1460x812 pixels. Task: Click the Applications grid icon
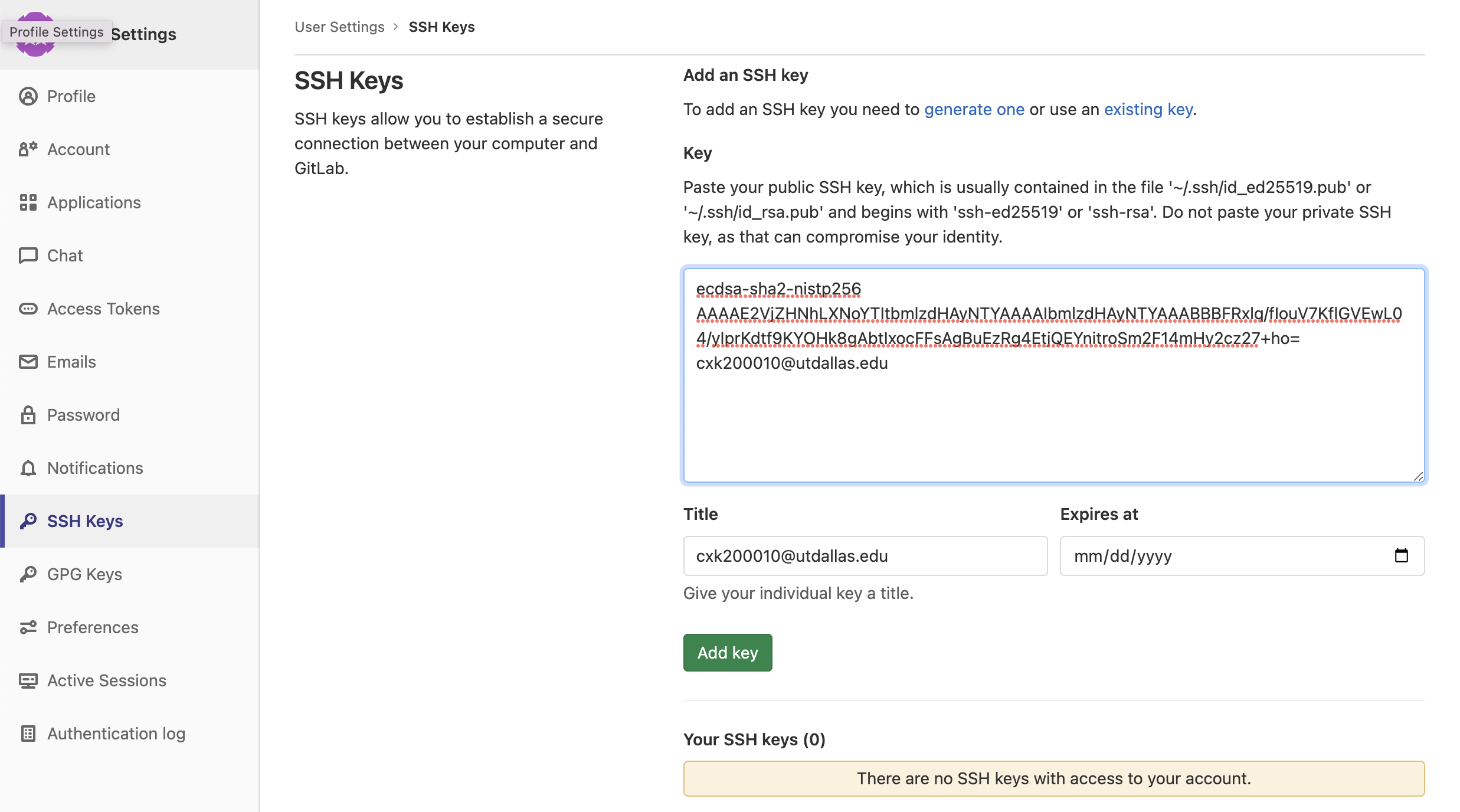[28, 202]
